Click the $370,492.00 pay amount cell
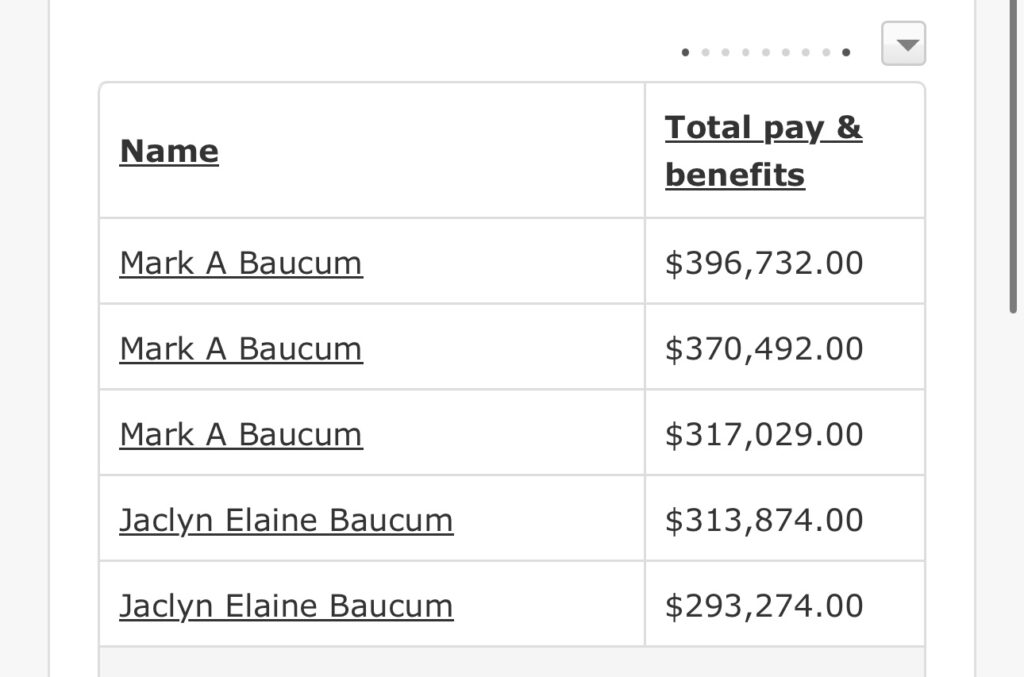This screenshot has height=677, width=1024. [x=764, y=349]
